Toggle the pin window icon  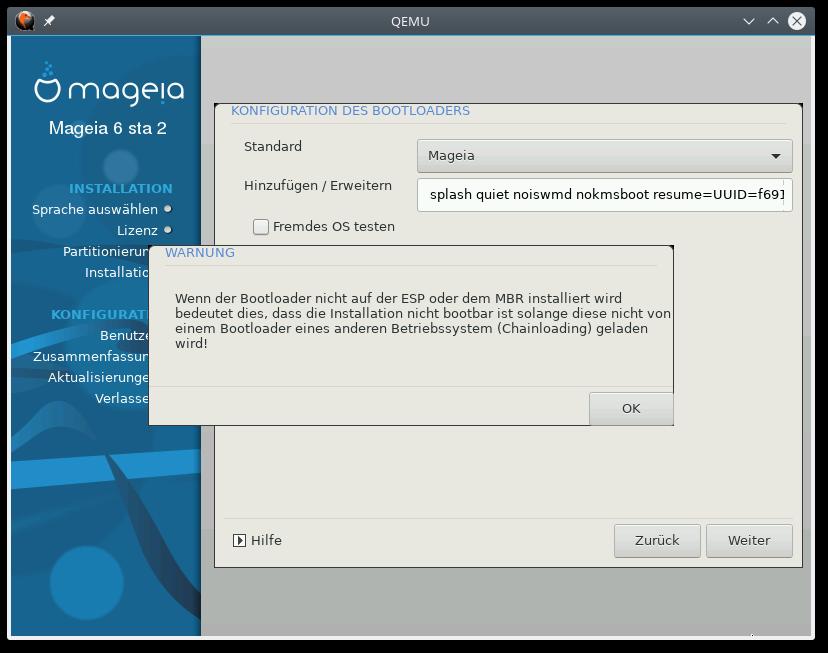49,21
